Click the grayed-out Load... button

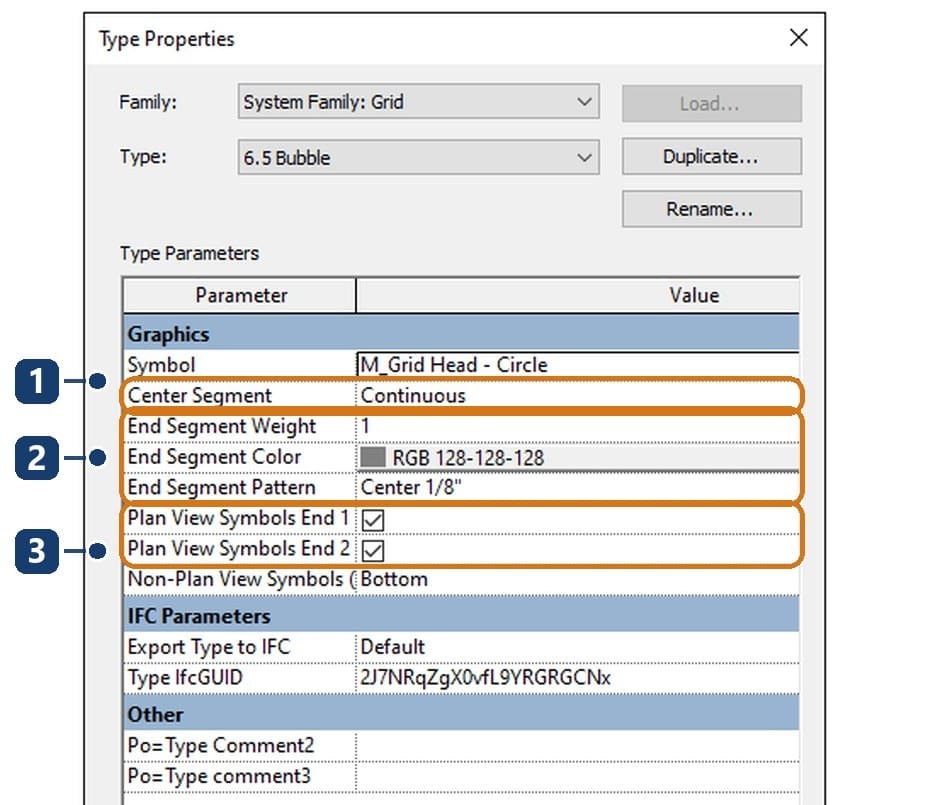click(711, 104)
